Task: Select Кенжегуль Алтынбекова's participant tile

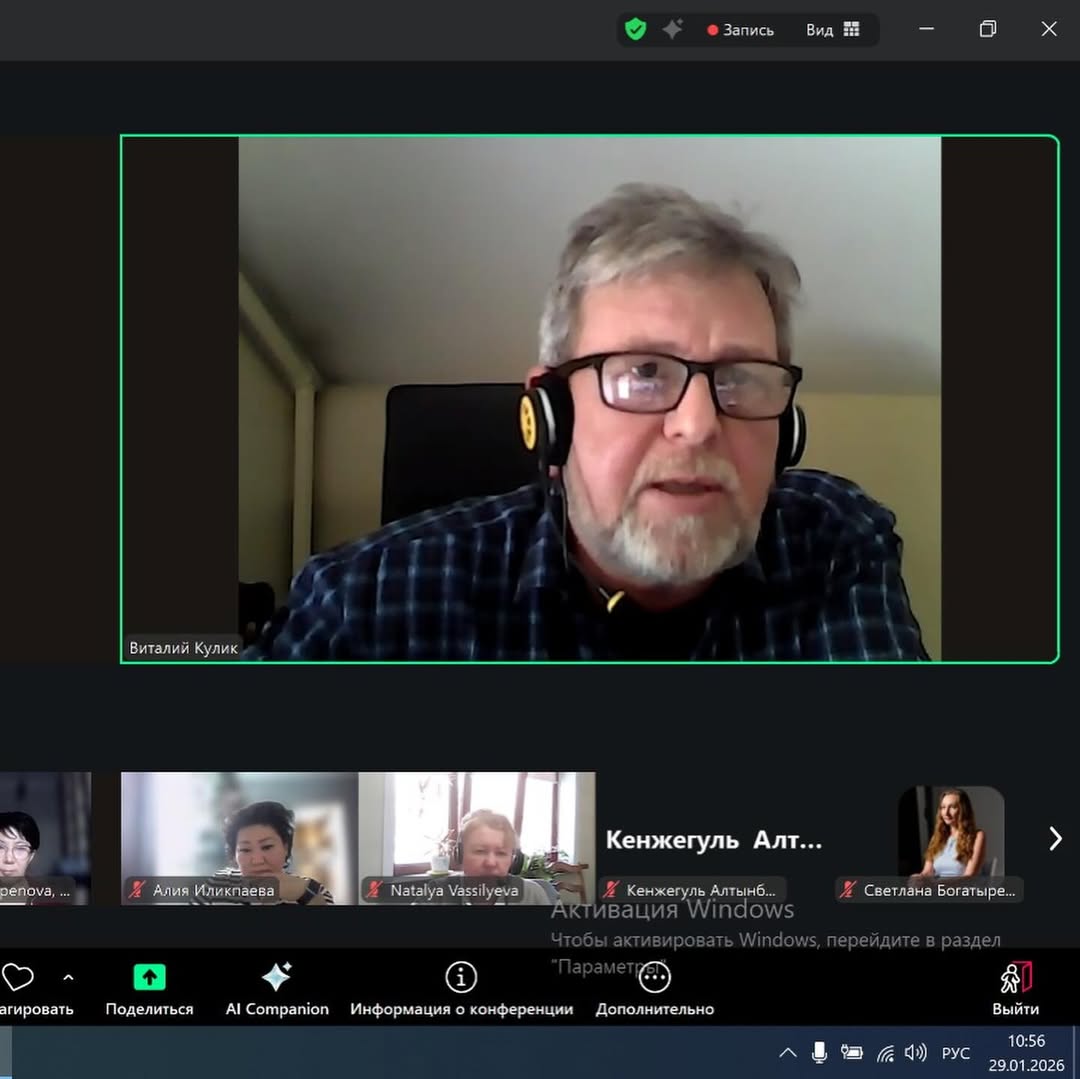Action: 713,840
